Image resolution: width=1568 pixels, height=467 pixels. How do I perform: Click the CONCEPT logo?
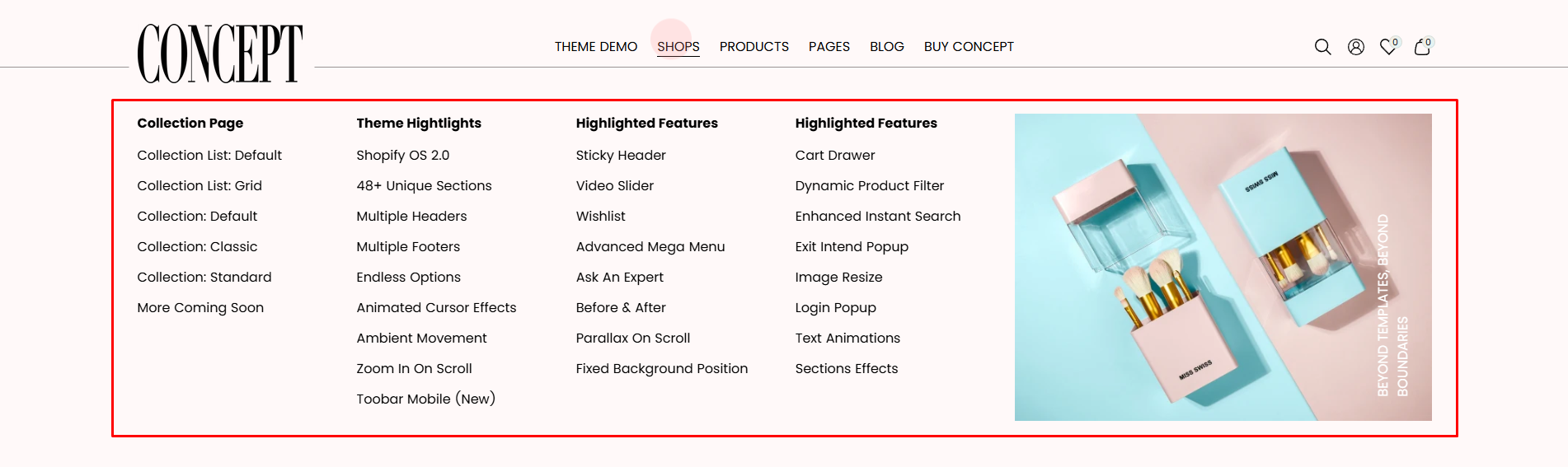[220, 54]
